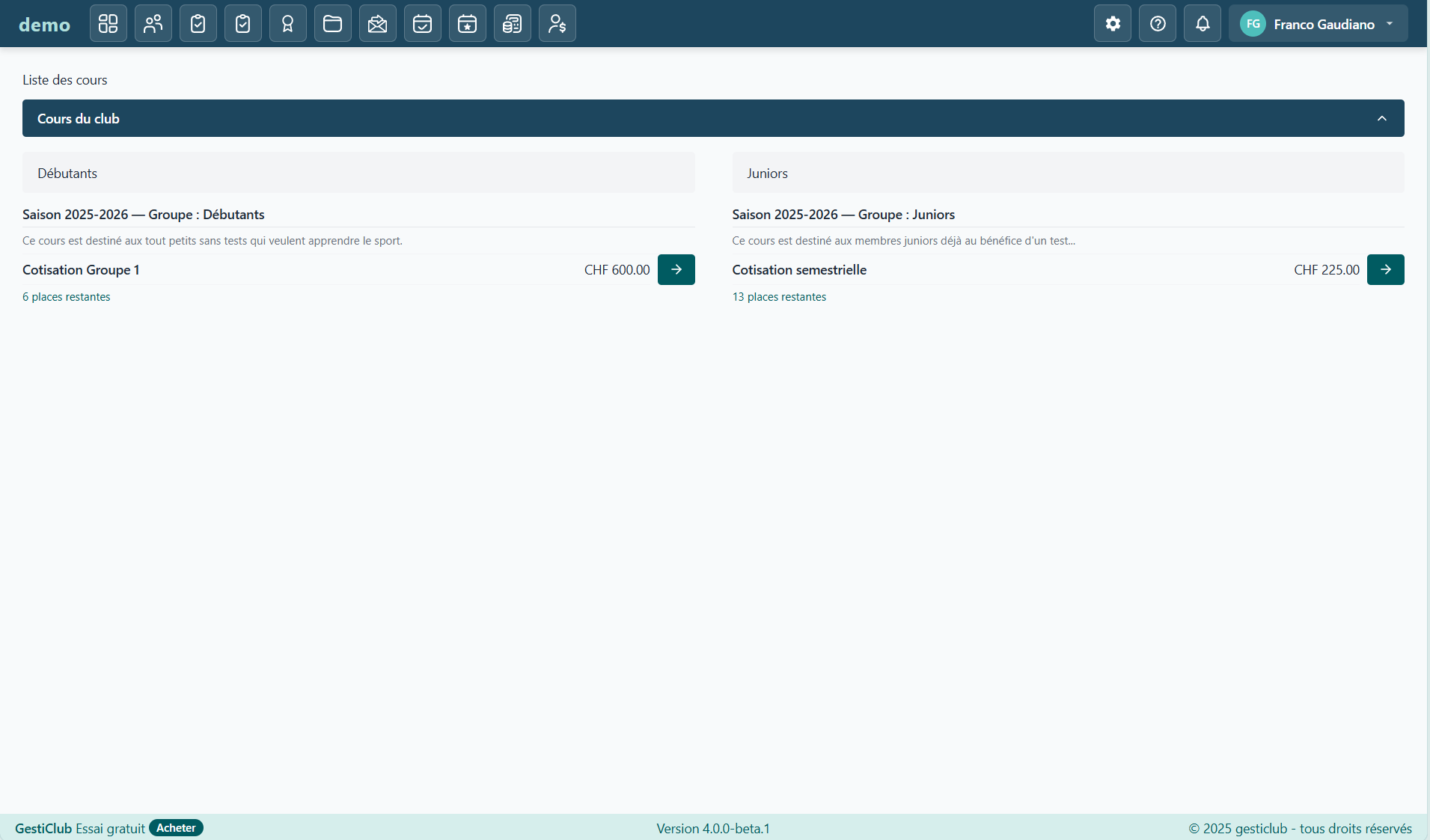The height and width of the screenshot is (840, 1430).
Task: Click the copyright gesticlub footer text
Action: pyautogui.click(x=1301, y=829)
